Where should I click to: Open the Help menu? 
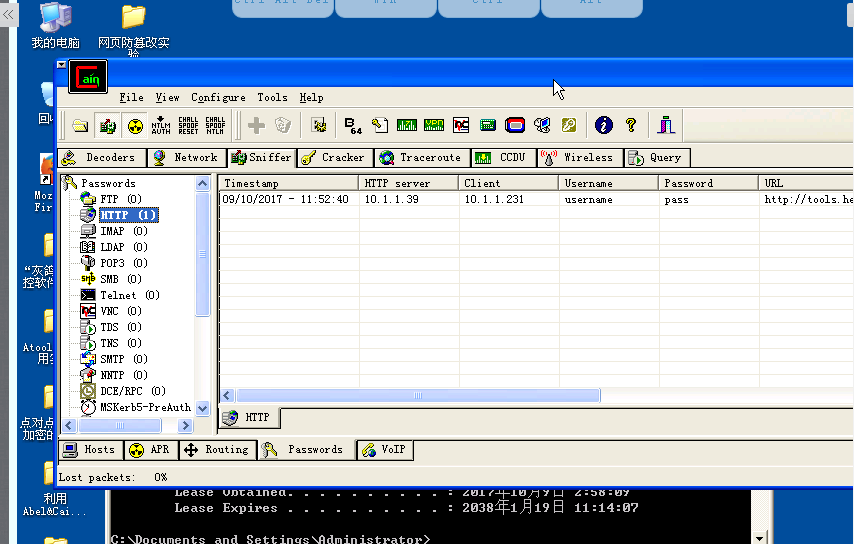pos(312,97)
